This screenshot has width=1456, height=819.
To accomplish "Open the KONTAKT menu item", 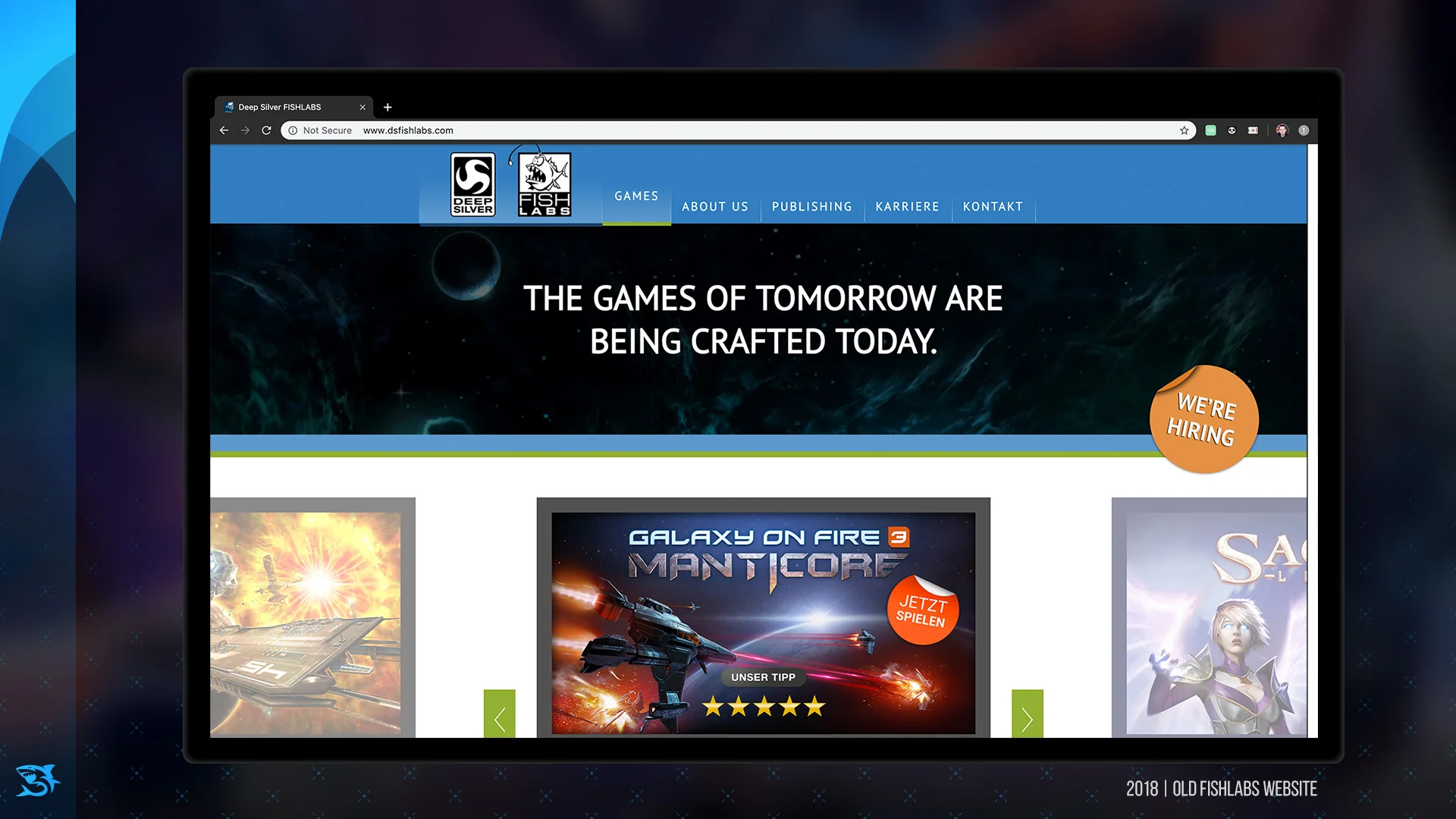I will click(993, 206).
